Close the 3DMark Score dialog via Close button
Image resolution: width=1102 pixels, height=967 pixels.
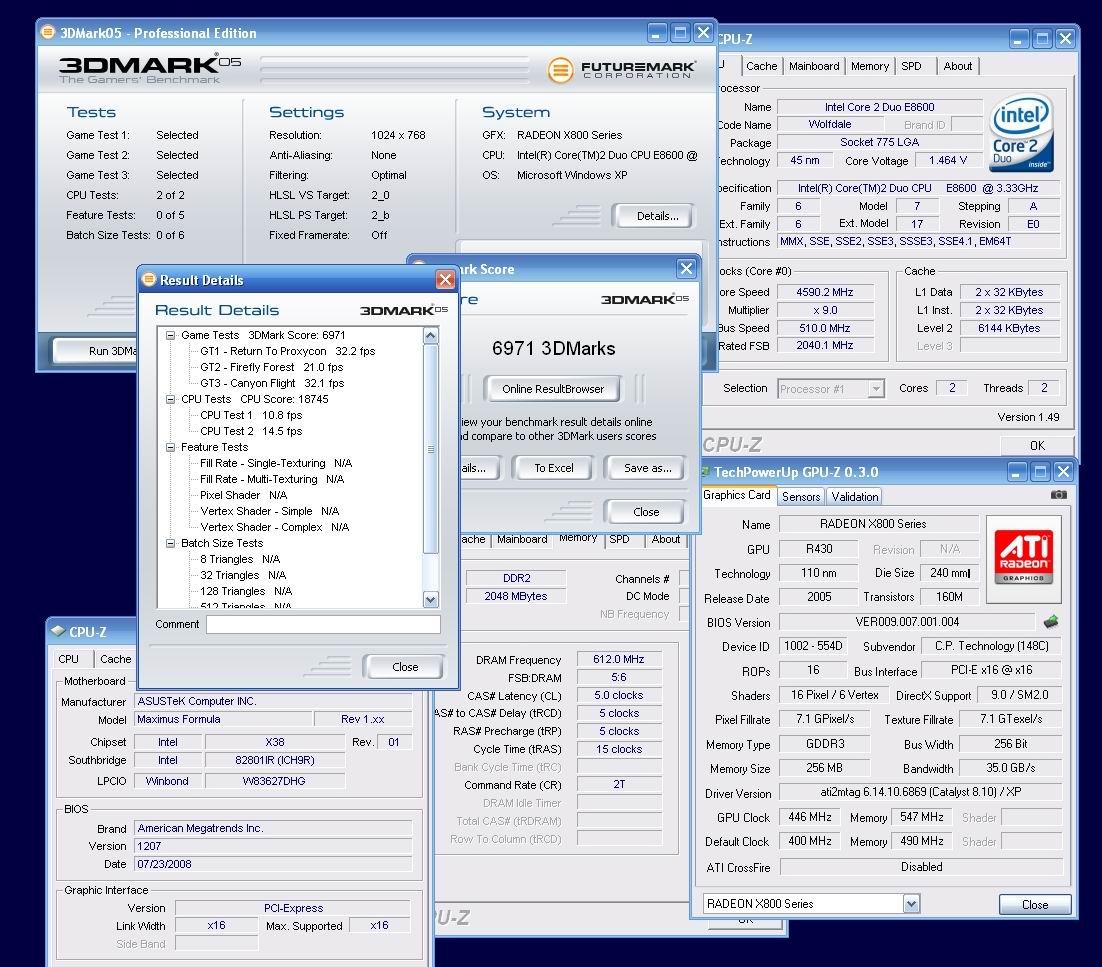(646, 512)
